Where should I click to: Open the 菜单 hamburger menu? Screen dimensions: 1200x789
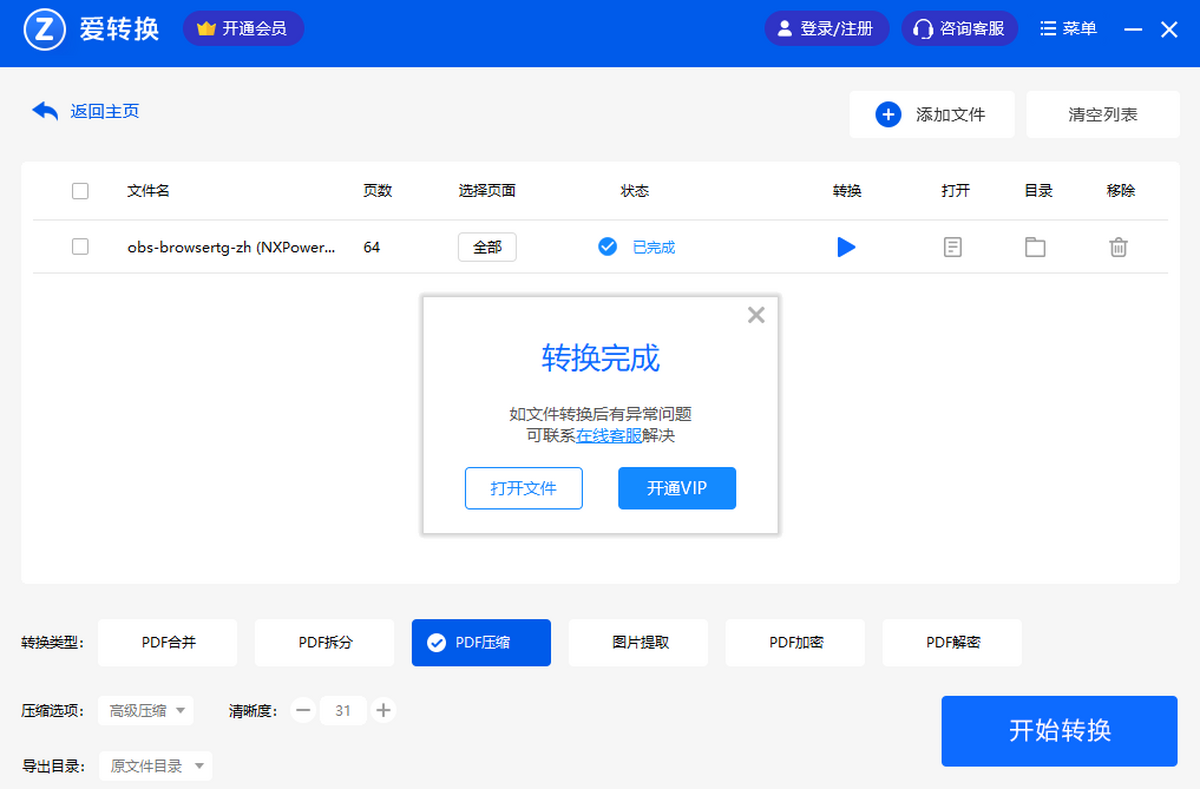1068,29
